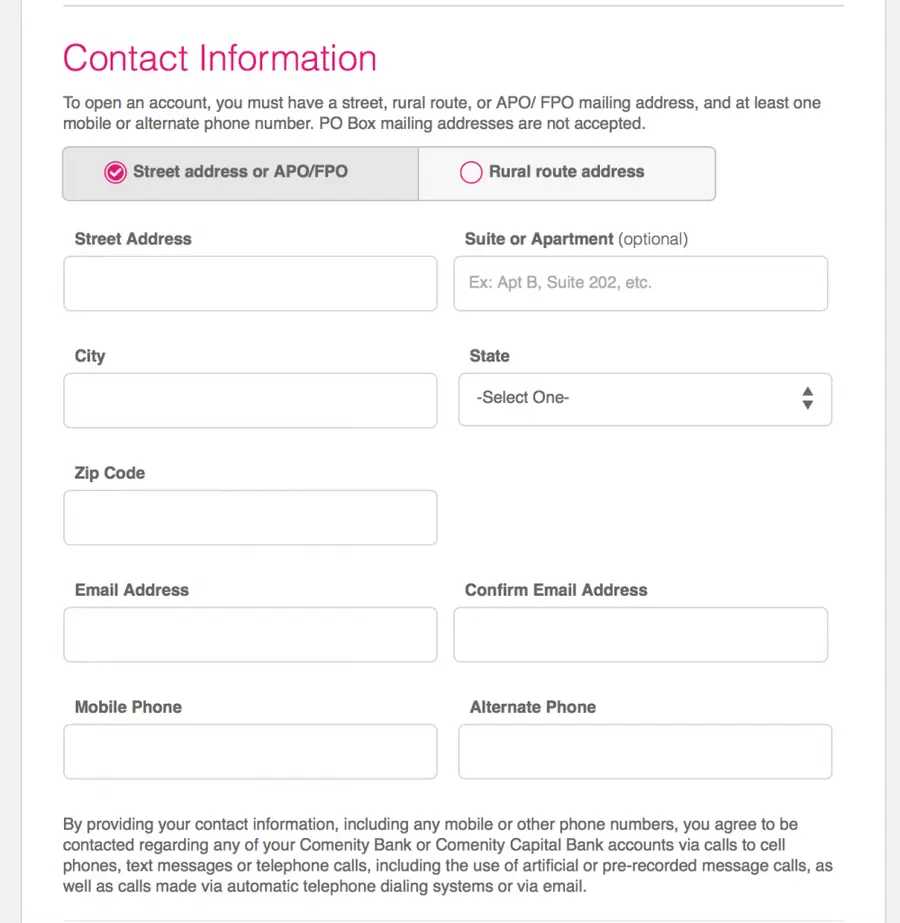Choose the Rural route address option

[x=471, y=172]
